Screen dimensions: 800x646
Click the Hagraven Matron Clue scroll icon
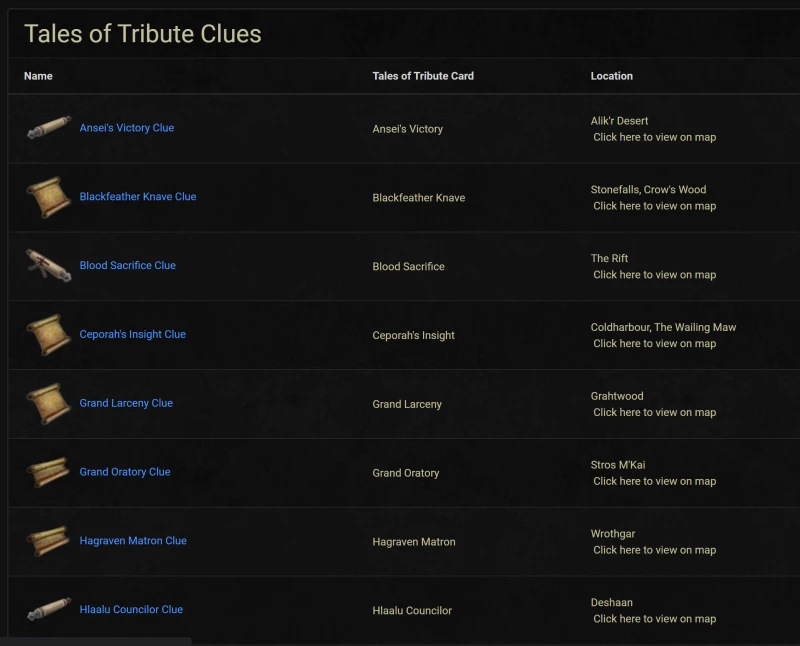pyautogui.click(x=49, y=541)
